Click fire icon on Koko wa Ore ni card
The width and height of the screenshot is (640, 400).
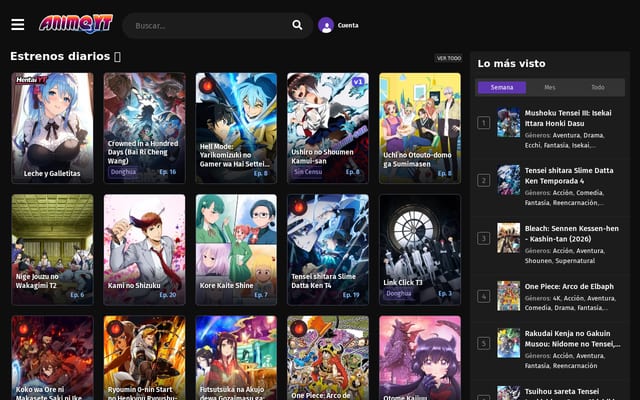click(23, 329)
